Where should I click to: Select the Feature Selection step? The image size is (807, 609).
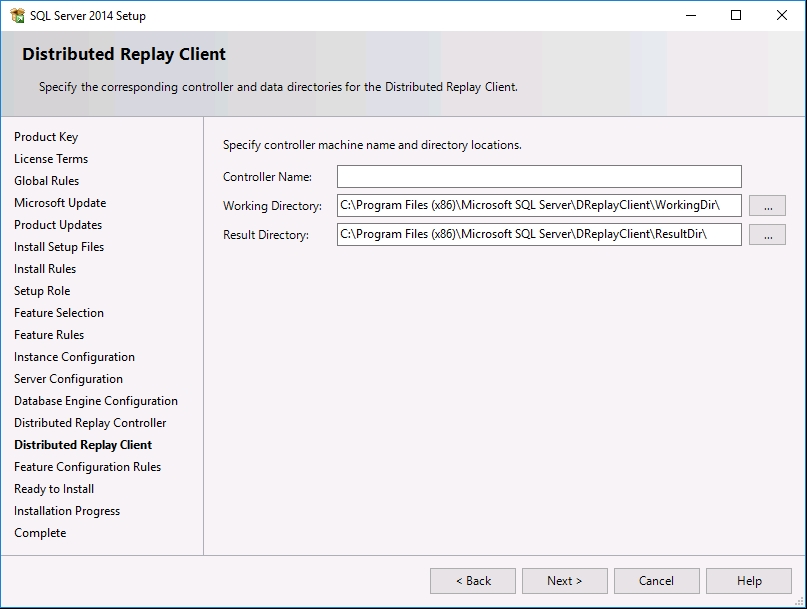[59, 313]
